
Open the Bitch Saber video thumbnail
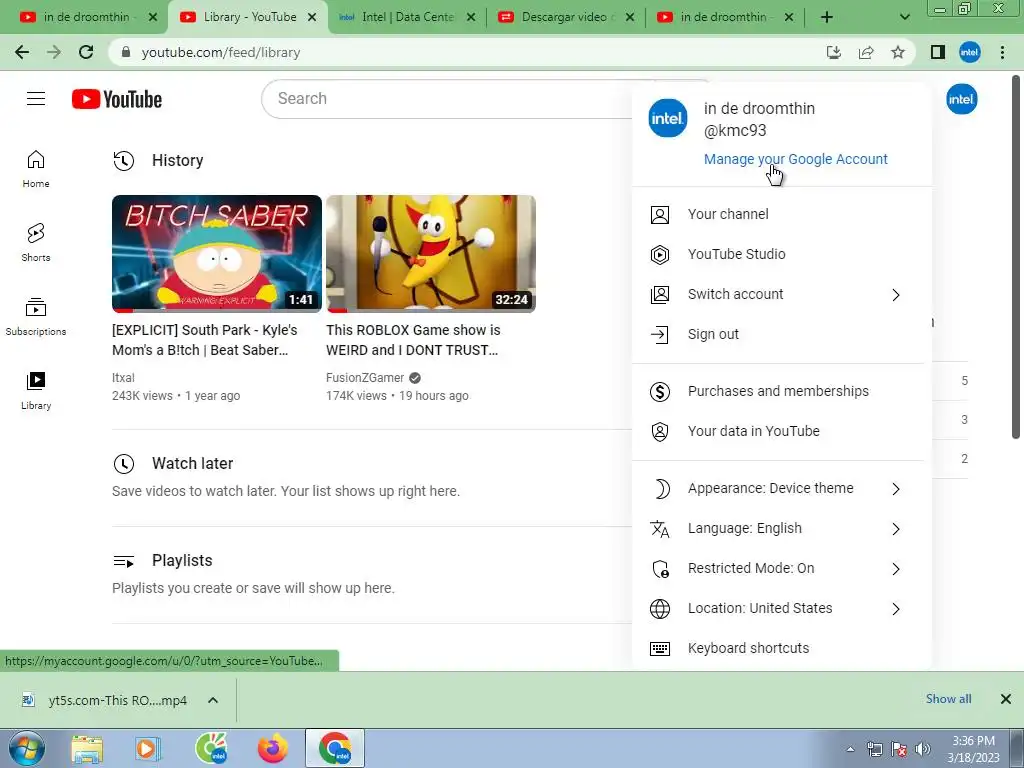(217, 253)
